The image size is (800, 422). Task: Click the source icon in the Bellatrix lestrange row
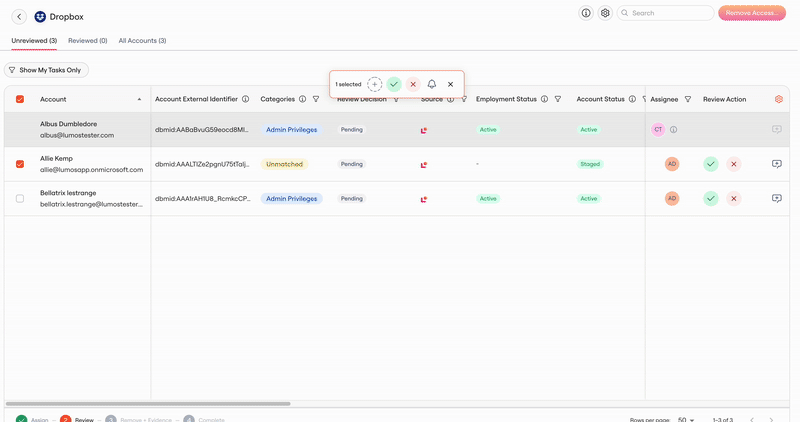pyautogui.click(x=423, y=200)
